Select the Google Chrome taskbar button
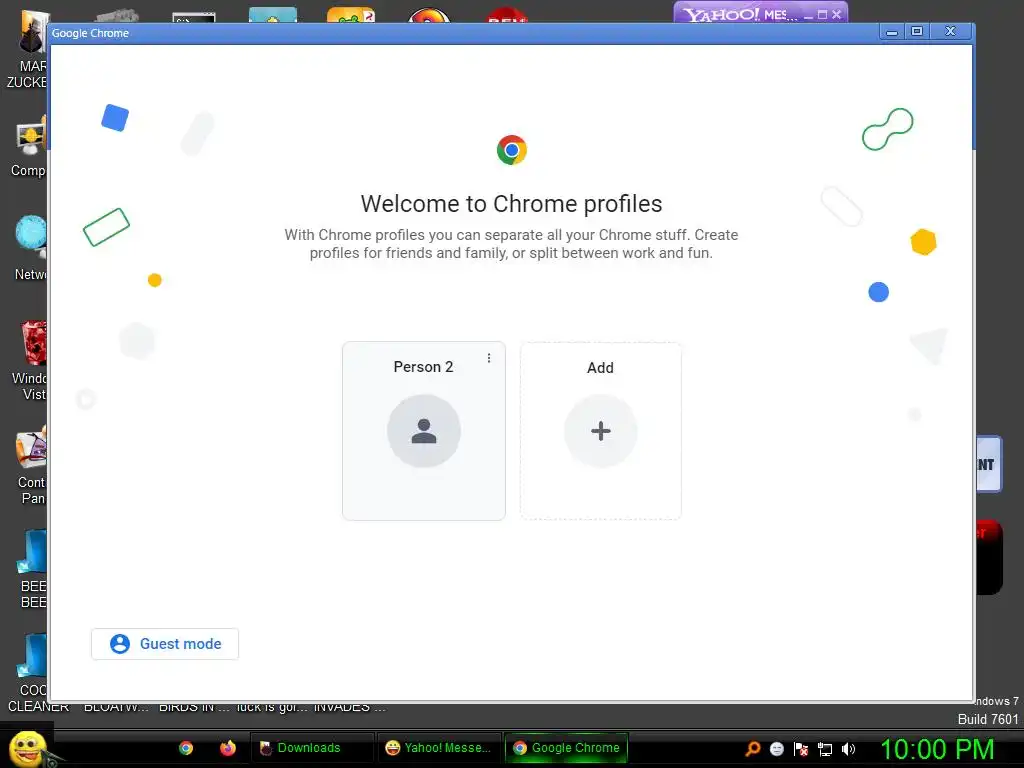 pos(566,748)
